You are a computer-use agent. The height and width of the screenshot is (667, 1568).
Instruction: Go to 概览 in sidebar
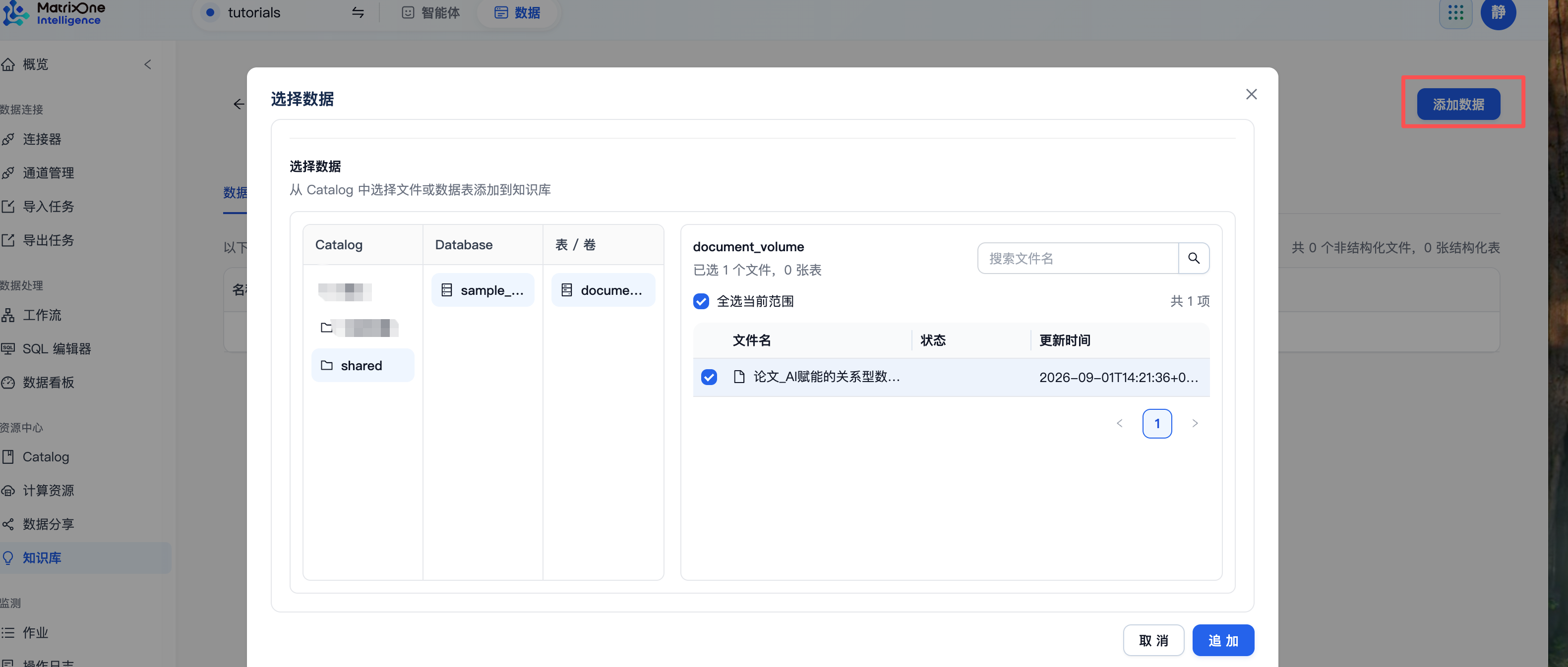click(35, 64)
